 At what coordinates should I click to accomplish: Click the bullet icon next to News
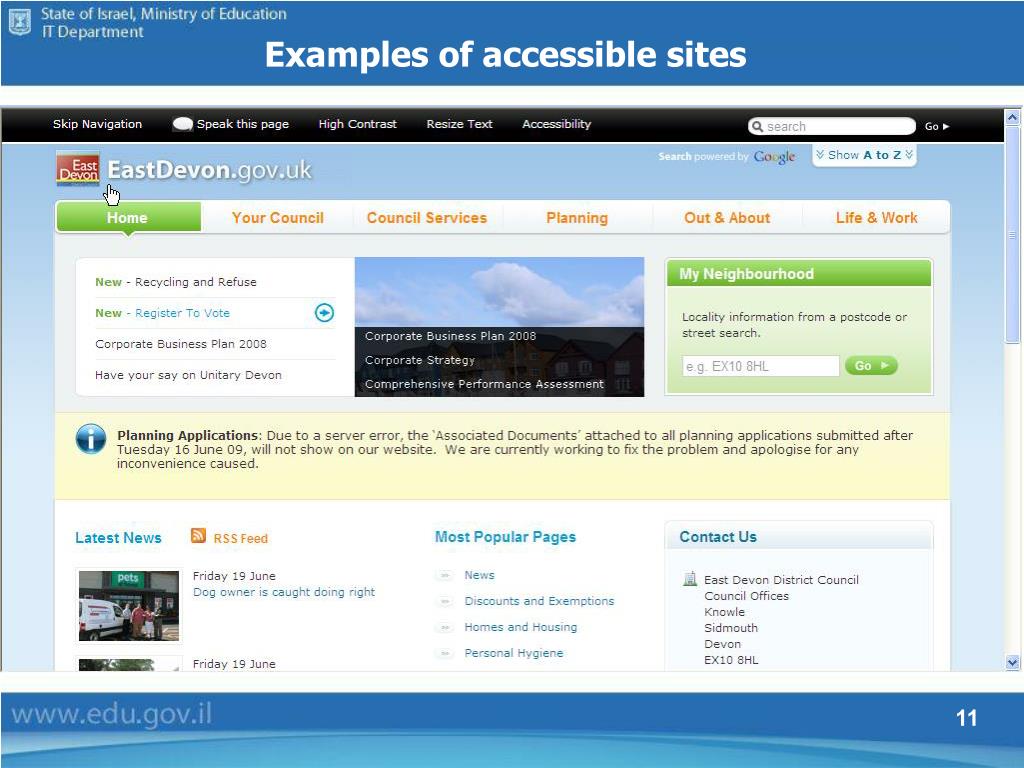point(445,575)
